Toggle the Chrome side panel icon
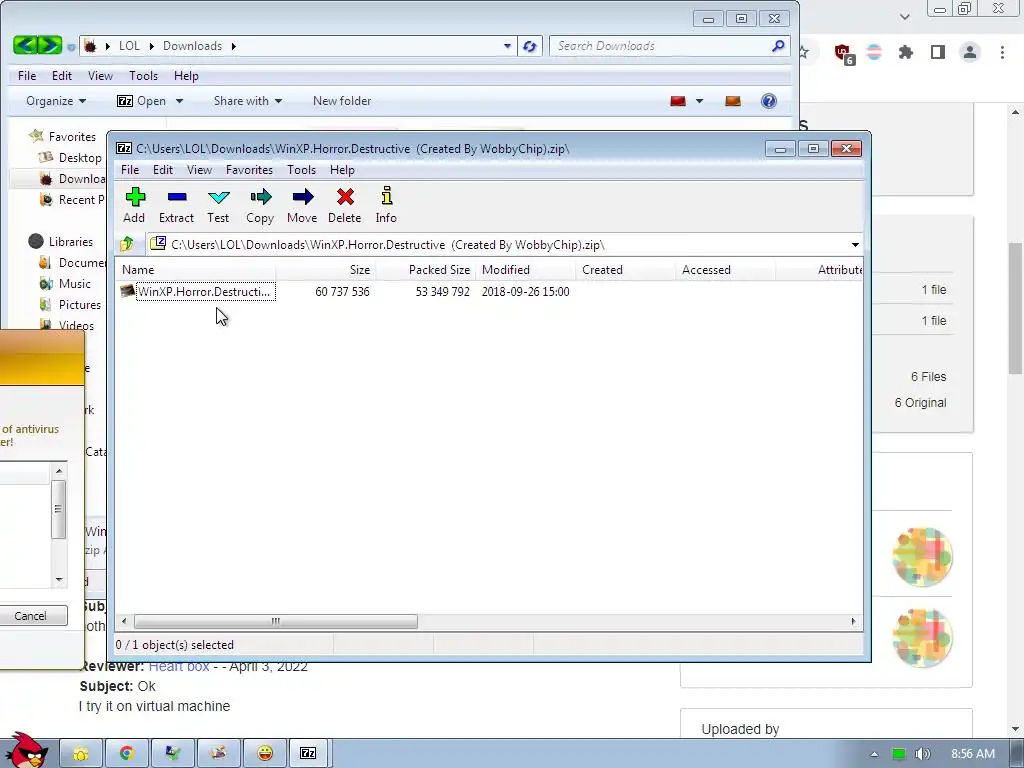 click(938, 52)
